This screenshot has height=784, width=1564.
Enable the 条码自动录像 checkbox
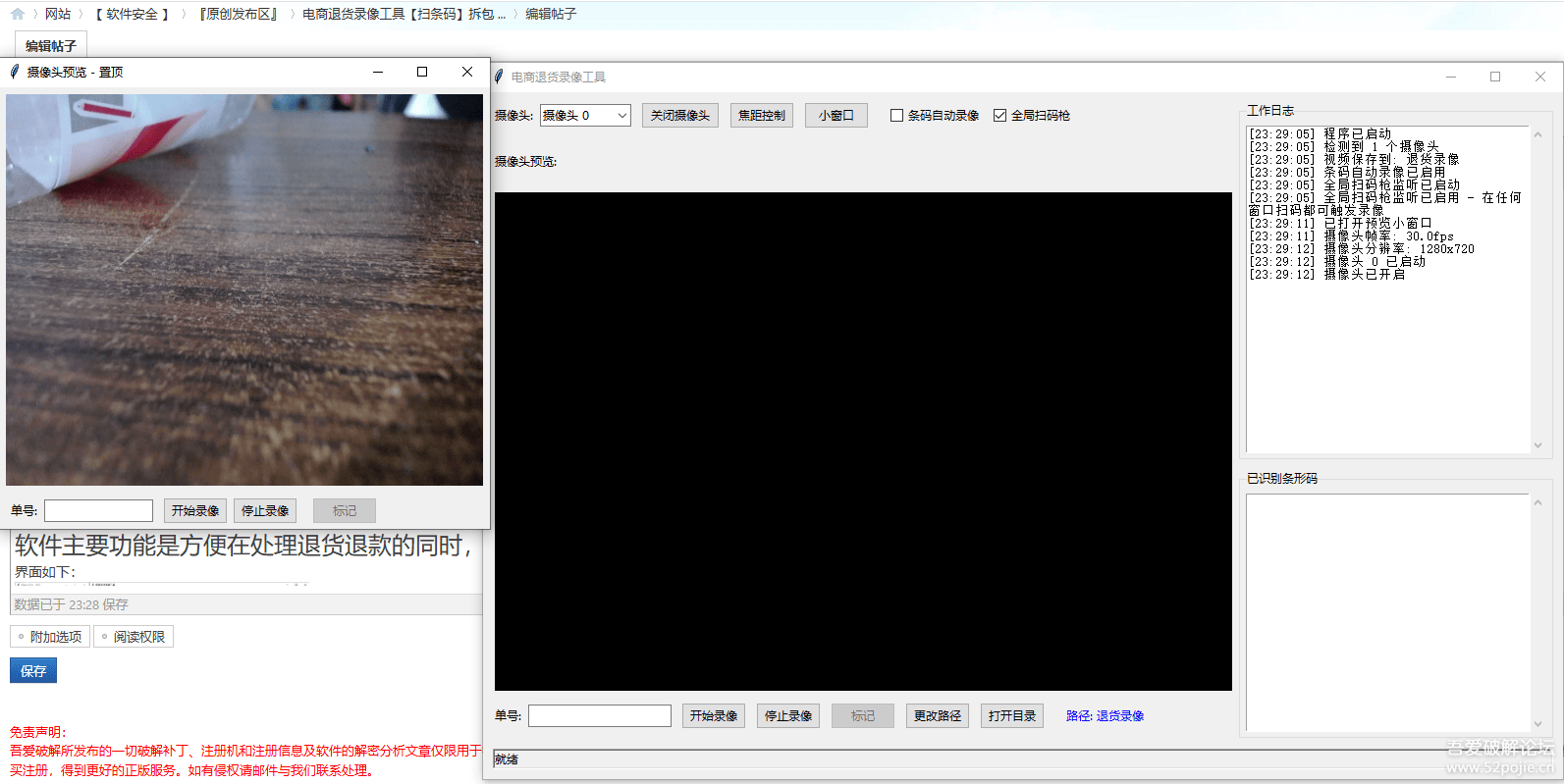(896, 116)
